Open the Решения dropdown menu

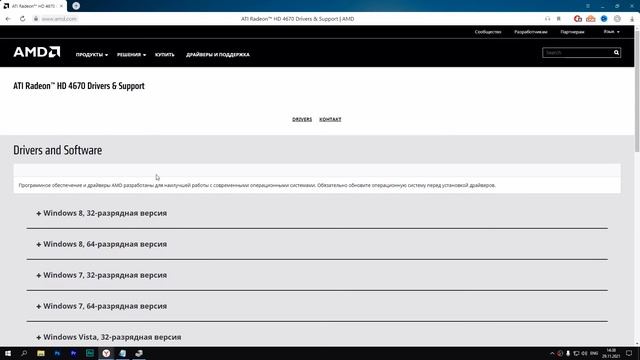point(131,55)
